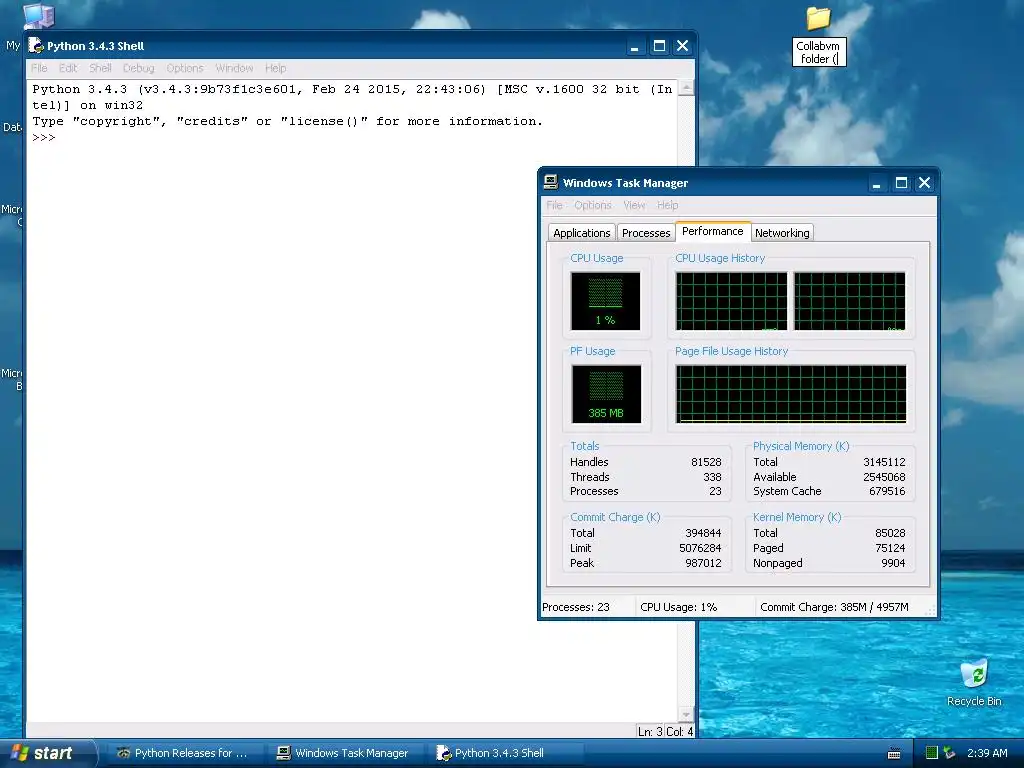The image size is (1024, 768).
Task: Open the Collabvm folder desktop icon
Action: point(818,18)
